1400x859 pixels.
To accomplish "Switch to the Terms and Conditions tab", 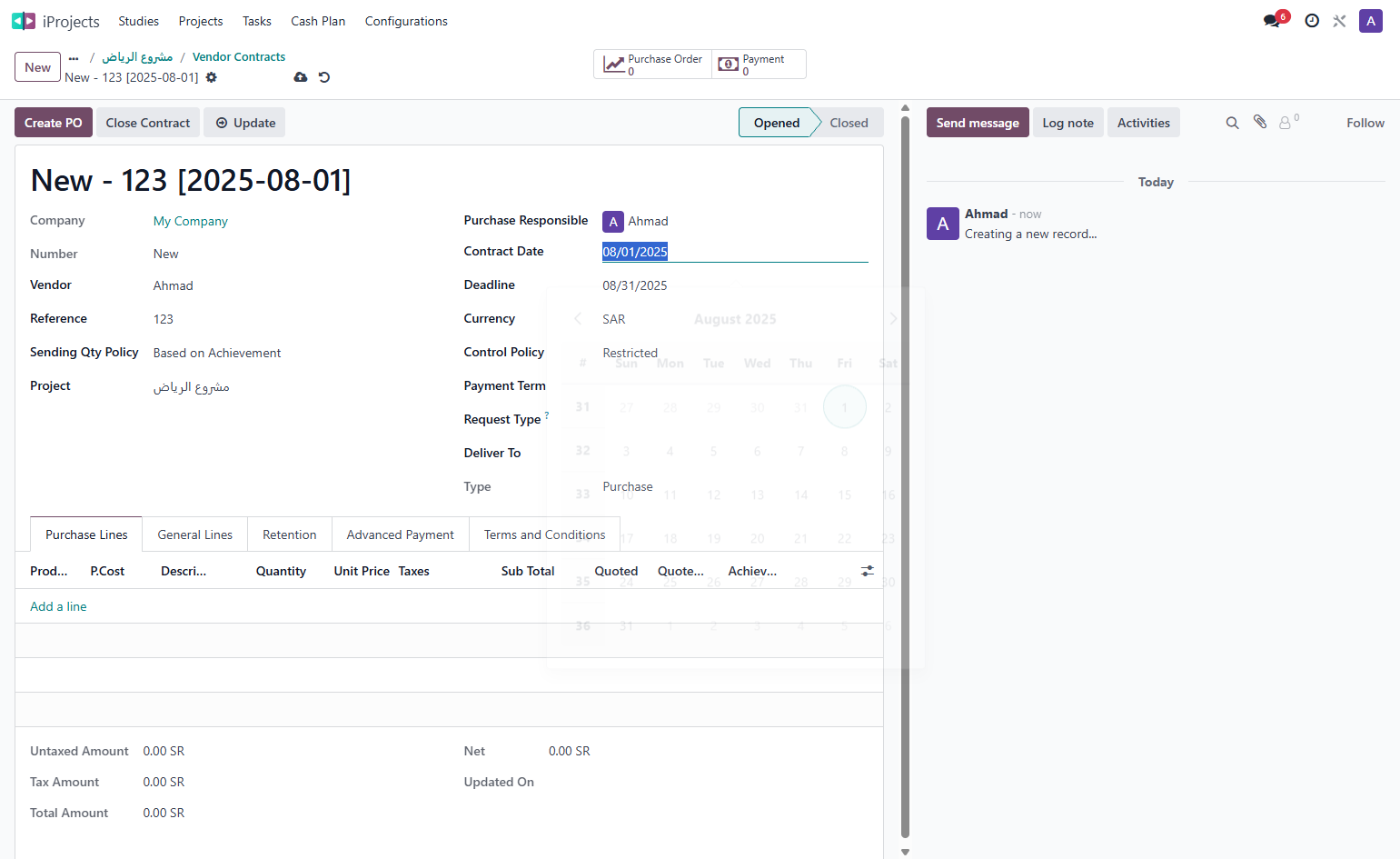I will (x=545, y=534).
